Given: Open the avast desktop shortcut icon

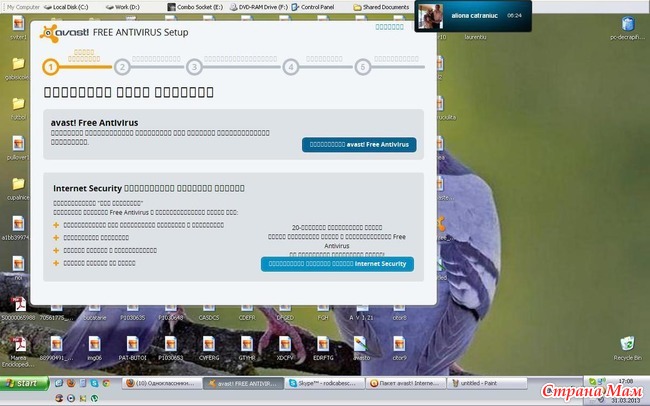Looking at the screenshot, I should (361, 346).
